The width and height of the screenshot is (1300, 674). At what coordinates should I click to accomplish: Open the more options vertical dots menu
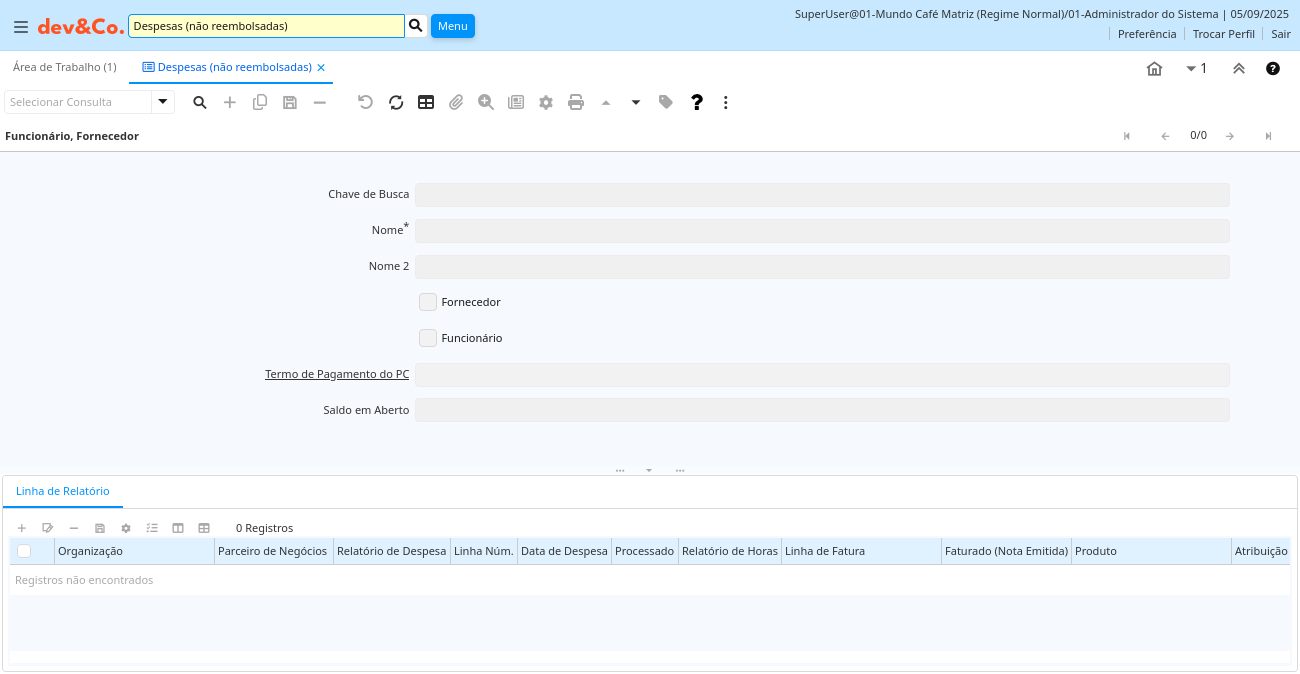click(726, 102)
